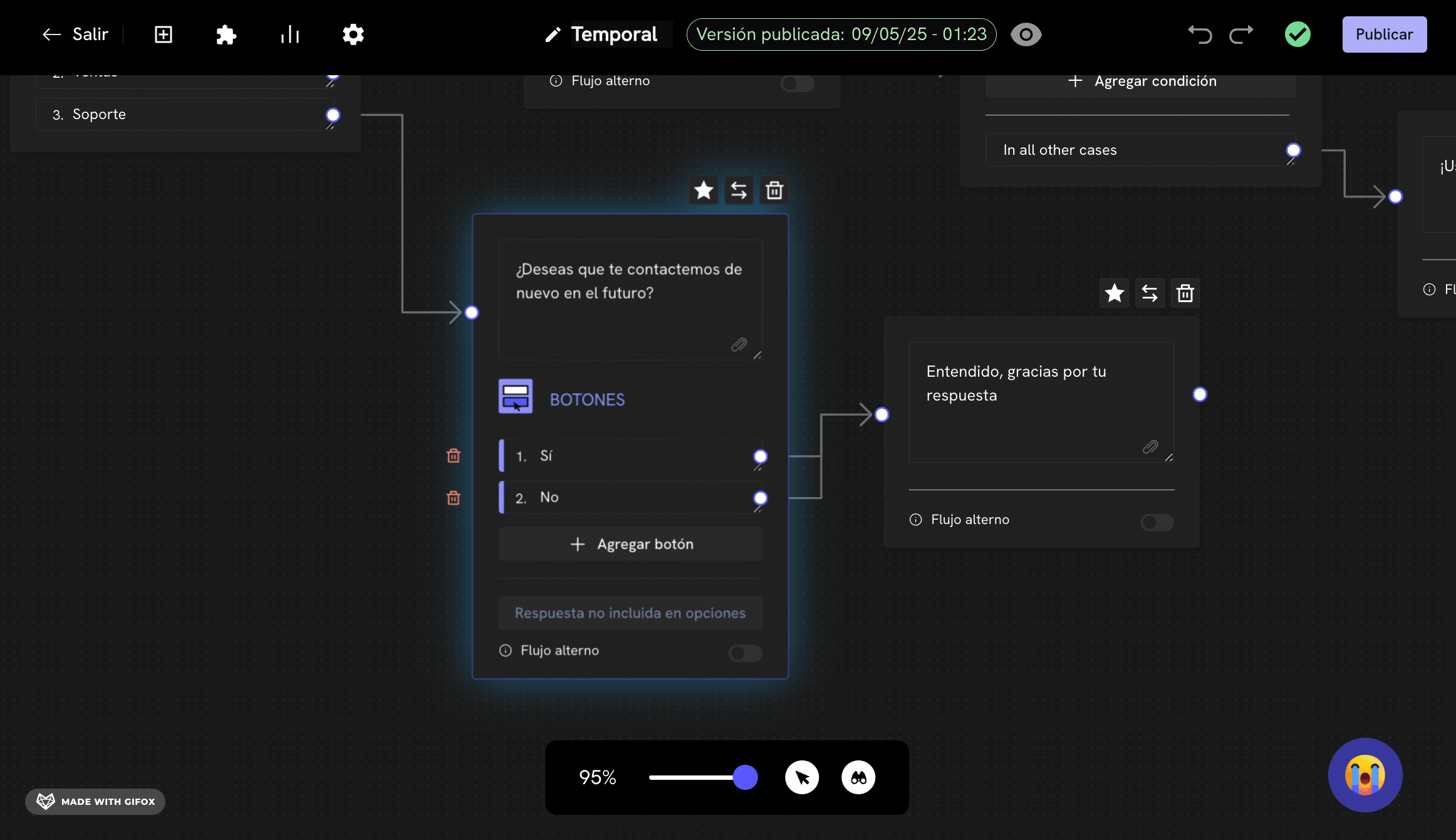Open the analytics bar chart icon

289,34
